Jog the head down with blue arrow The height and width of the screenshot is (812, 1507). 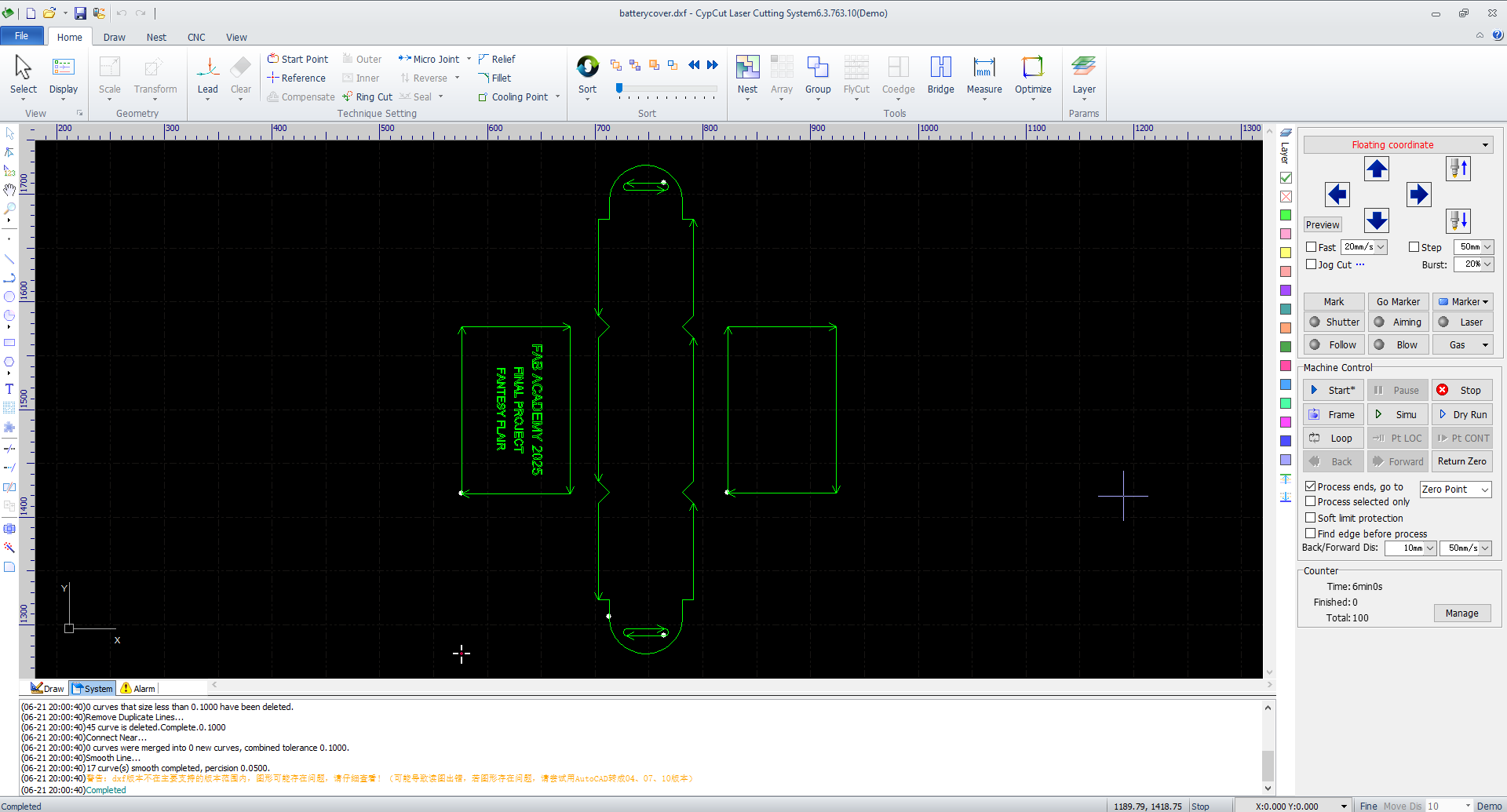pos(1377,220)
